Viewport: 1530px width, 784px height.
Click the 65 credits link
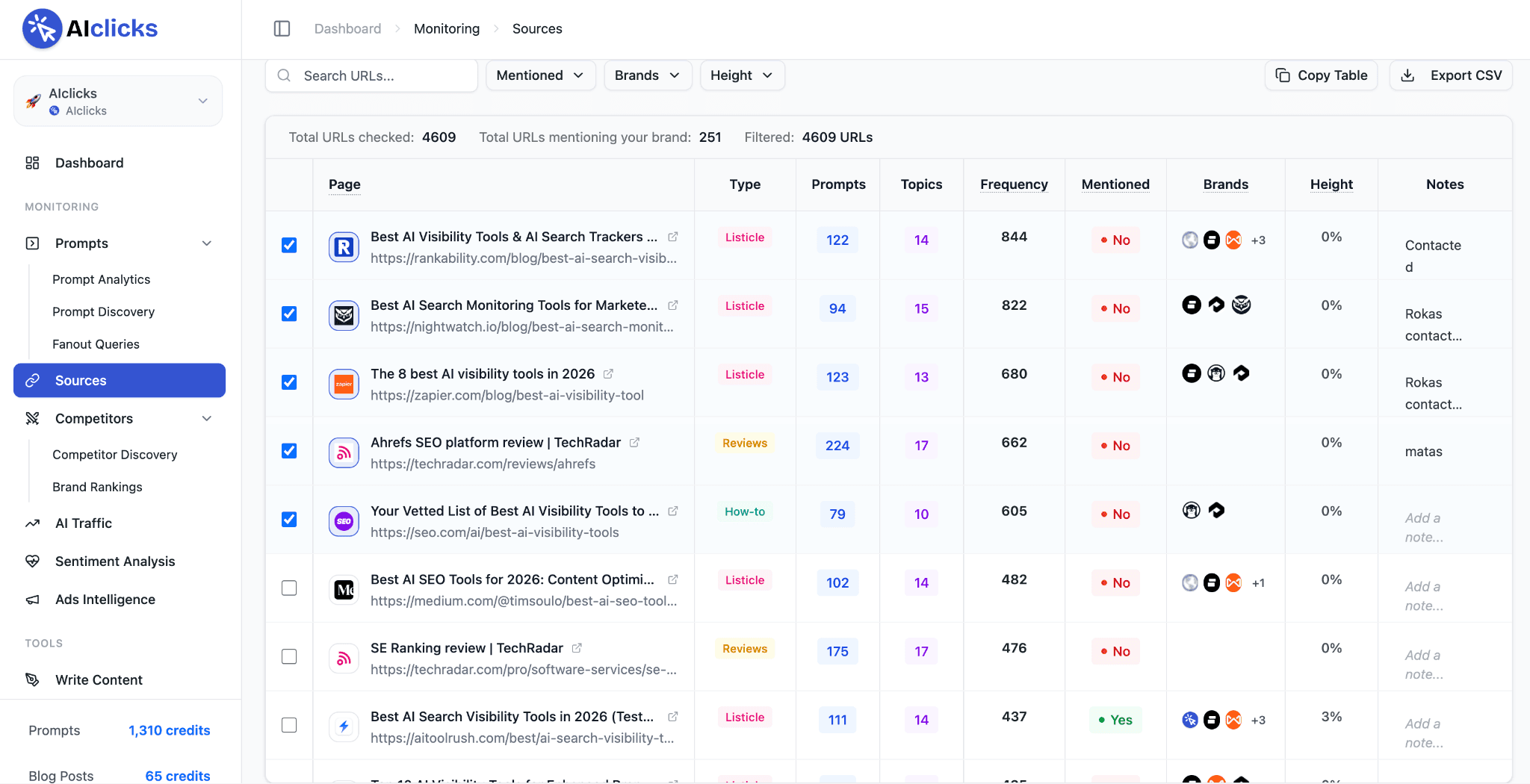pyautogui.click(x=178, y=776)
